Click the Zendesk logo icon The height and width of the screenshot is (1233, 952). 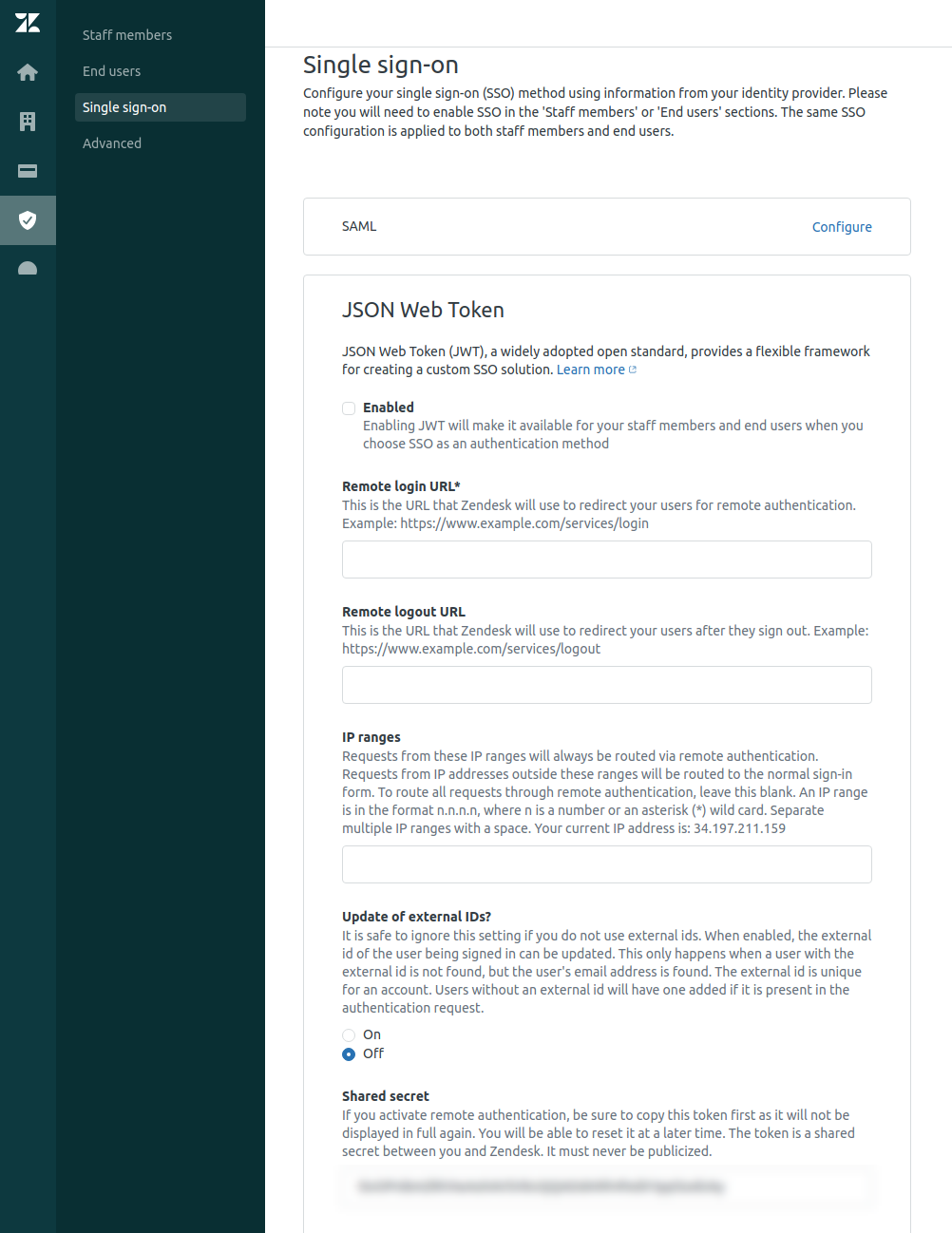[28, 23]
